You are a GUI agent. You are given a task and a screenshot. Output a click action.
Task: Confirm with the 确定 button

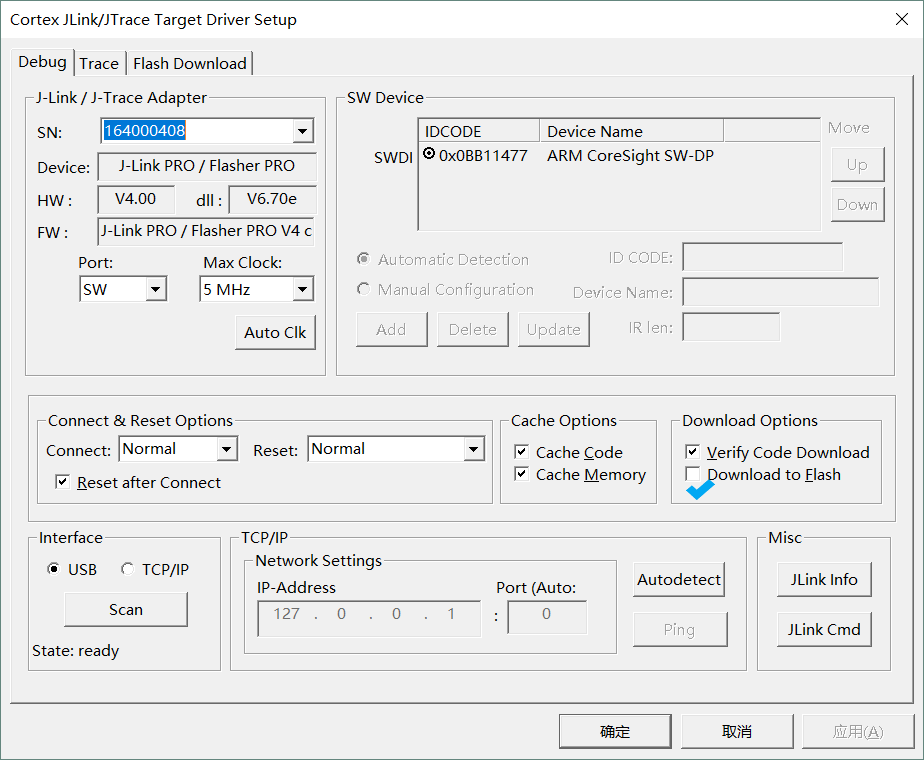click(615, 731)
